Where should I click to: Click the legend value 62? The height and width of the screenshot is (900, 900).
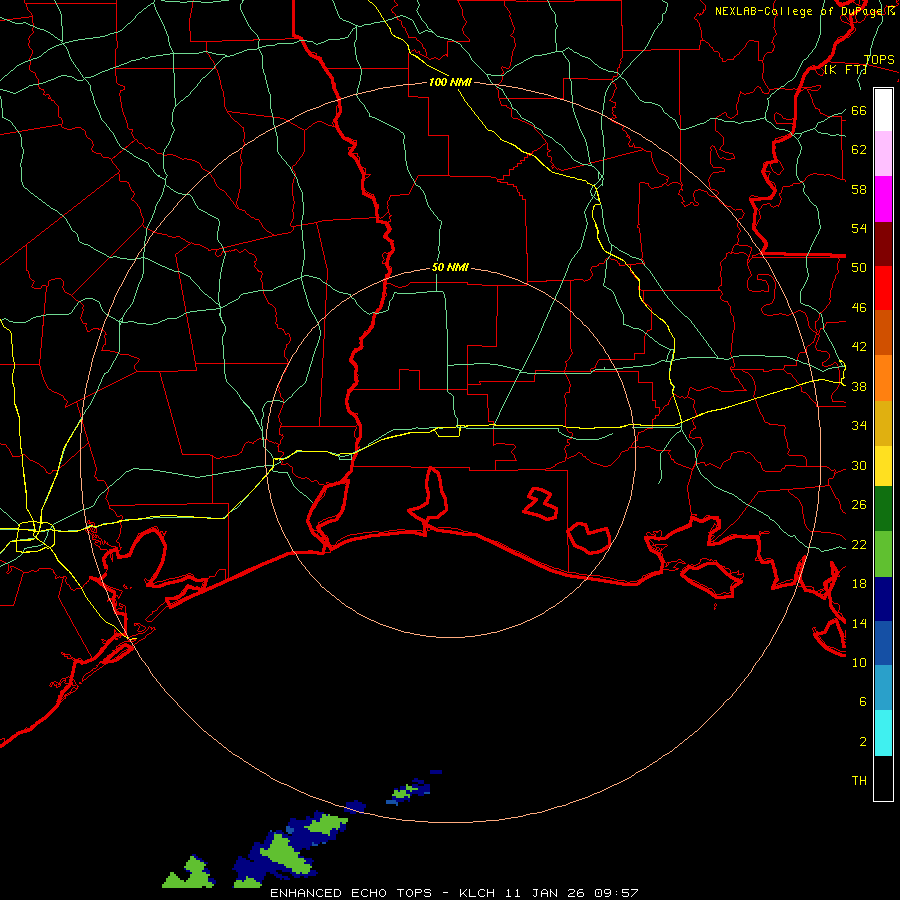tap(859, 150)
